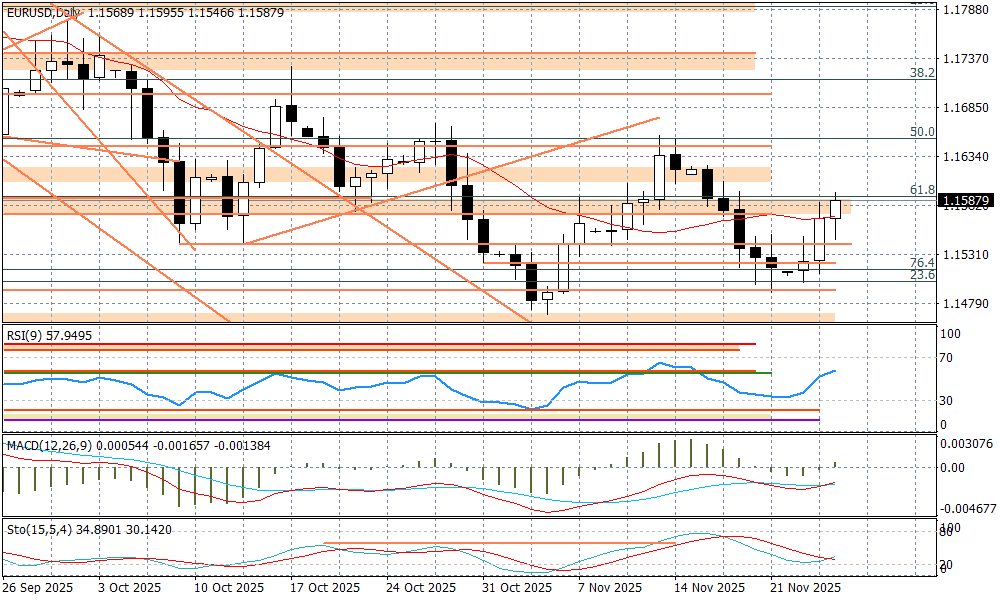Select the latest white candlestick on the right
This screenshot has width=1000, height=600.
tap(836, 209)
